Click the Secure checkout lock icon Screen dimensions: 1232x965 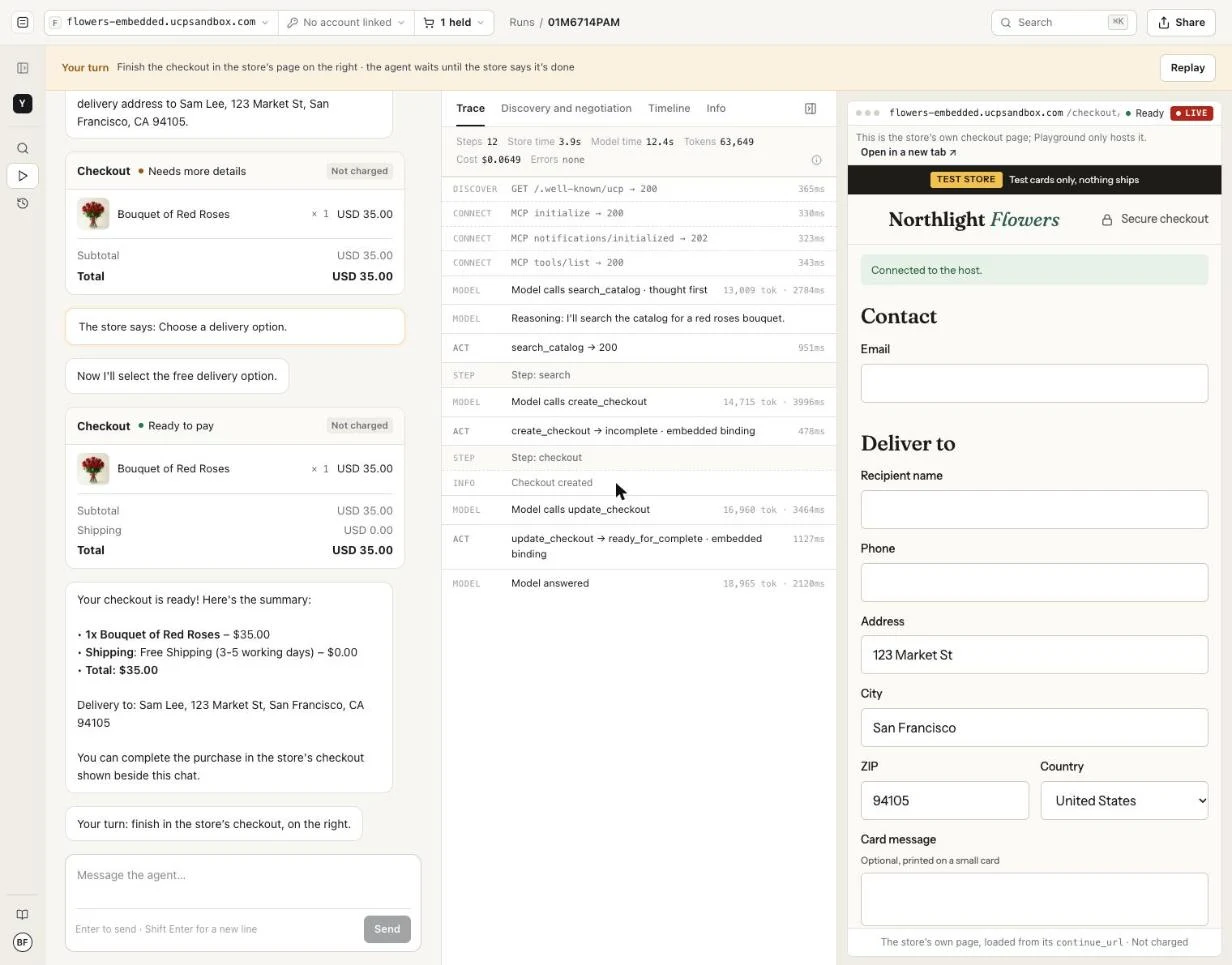pyautogui.click(x=1107, y=219)
